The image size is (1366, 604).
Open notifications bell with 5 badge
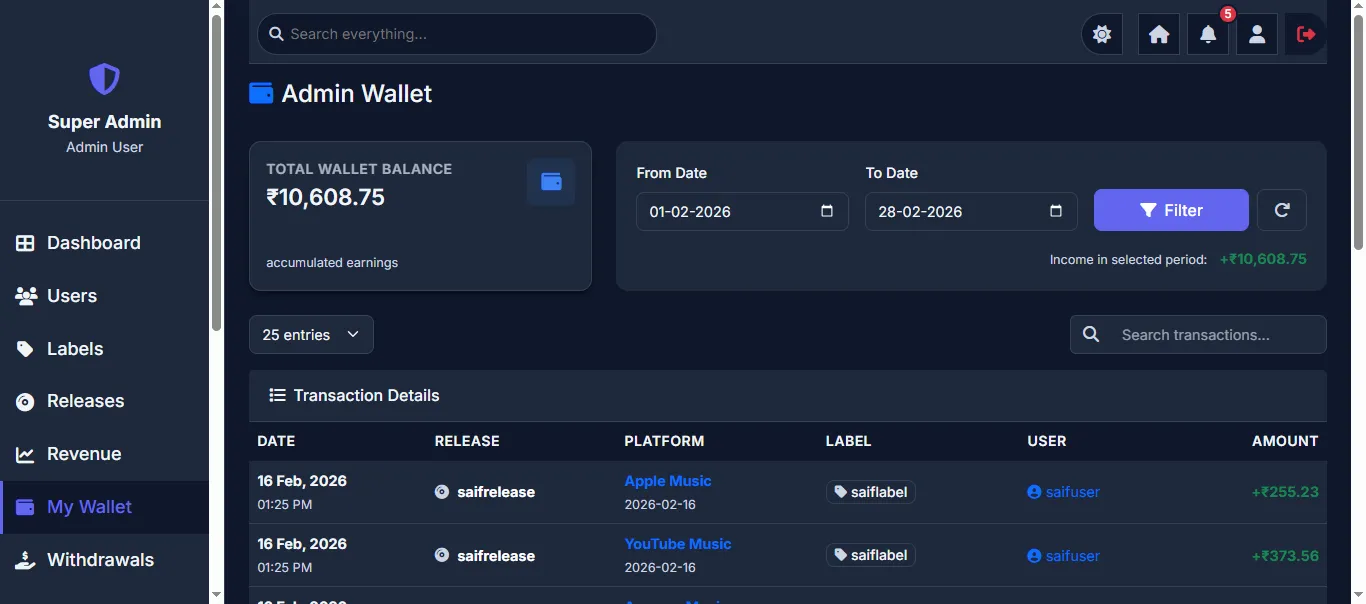[1208, 34]
